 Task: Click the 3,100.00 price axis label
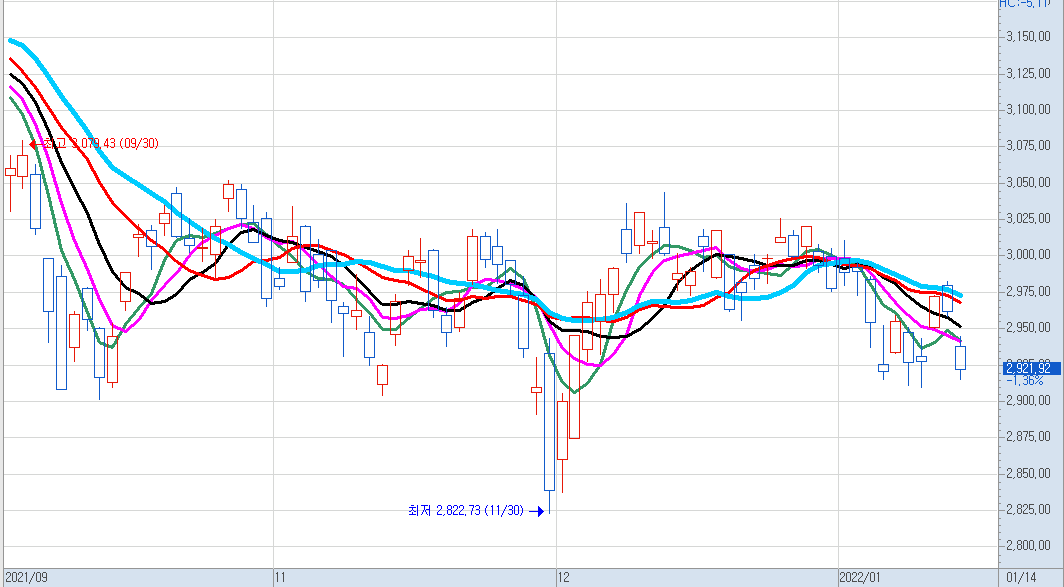[x=1028, y=109]
